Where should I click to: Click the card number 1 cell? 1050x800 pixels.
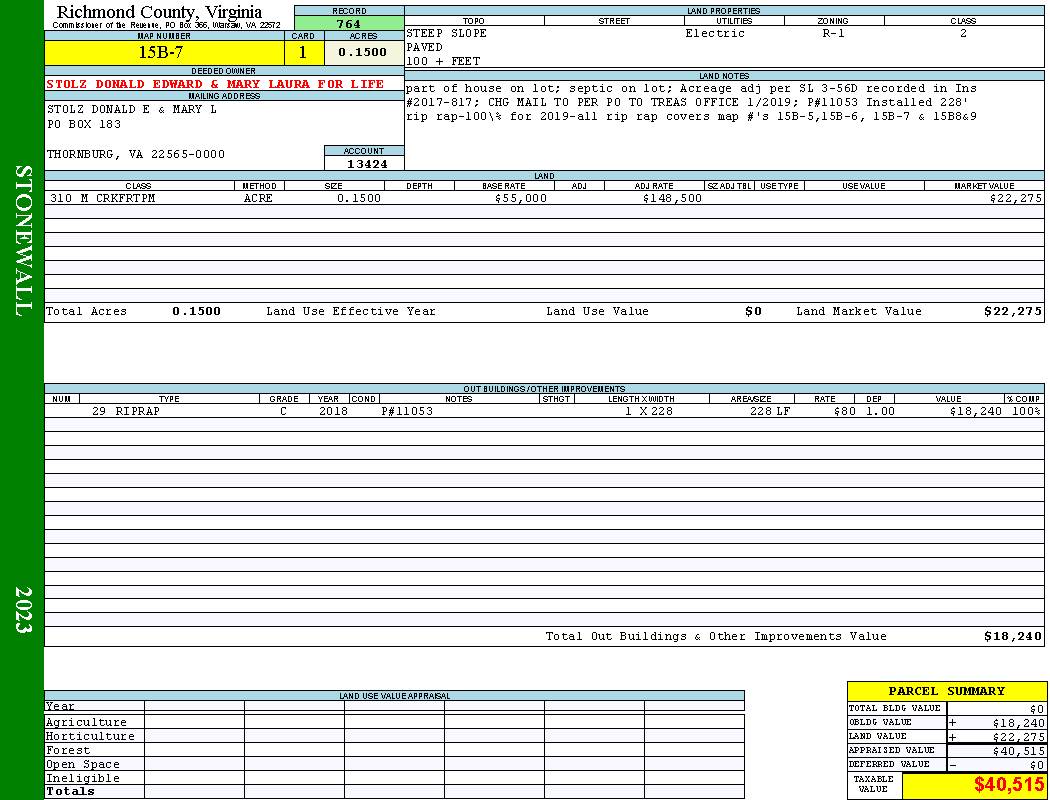point(303,52)
